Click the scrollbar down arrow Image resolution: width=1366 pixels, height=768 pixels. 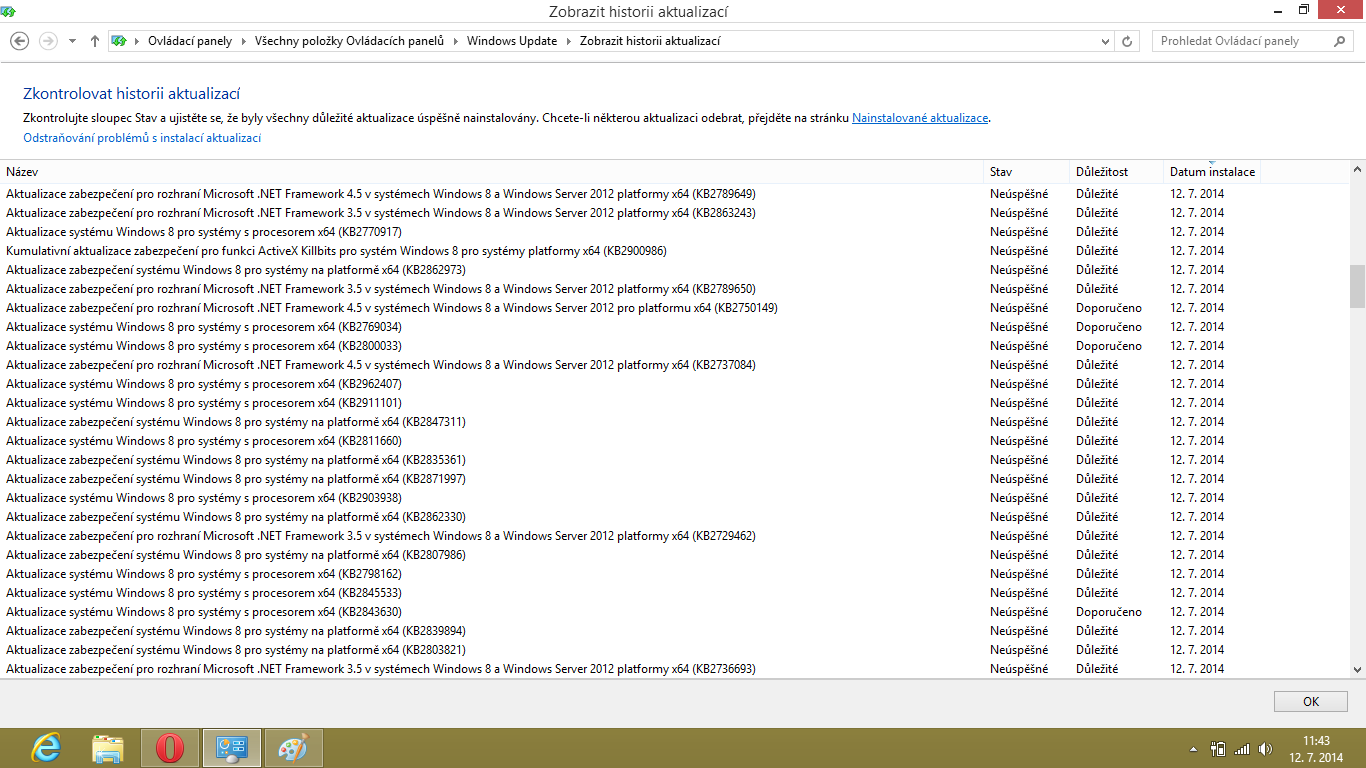(1357, 670)
